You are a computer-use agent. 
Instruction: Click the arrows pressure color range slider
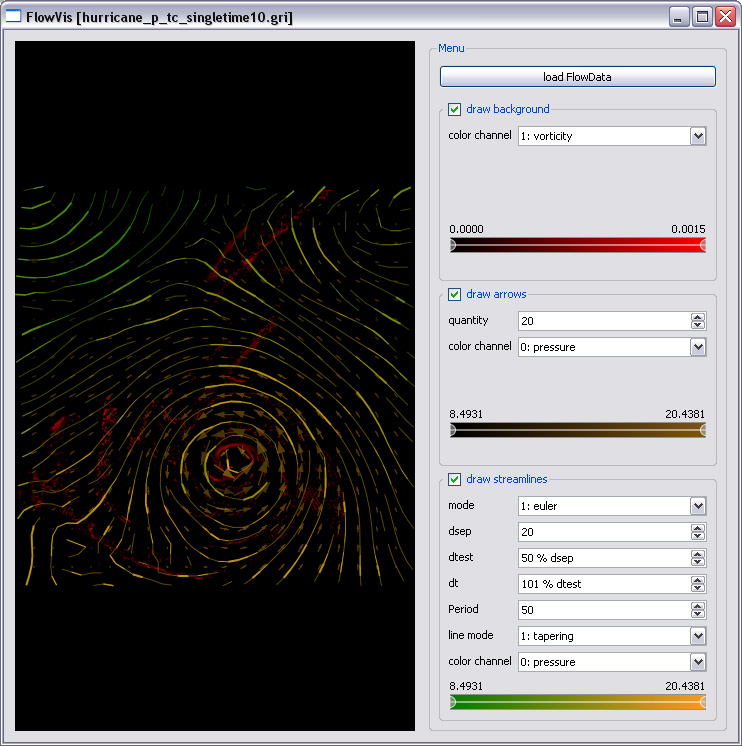click(577, 430)
